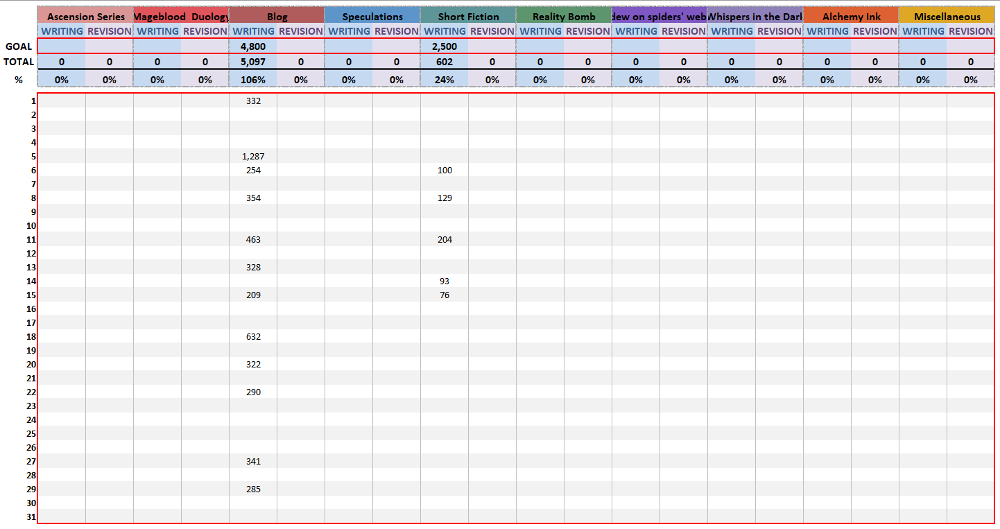Select the Blog column header
This screenshot has height=529, width=1000.
pyautogui.click(x=277, y=17)
